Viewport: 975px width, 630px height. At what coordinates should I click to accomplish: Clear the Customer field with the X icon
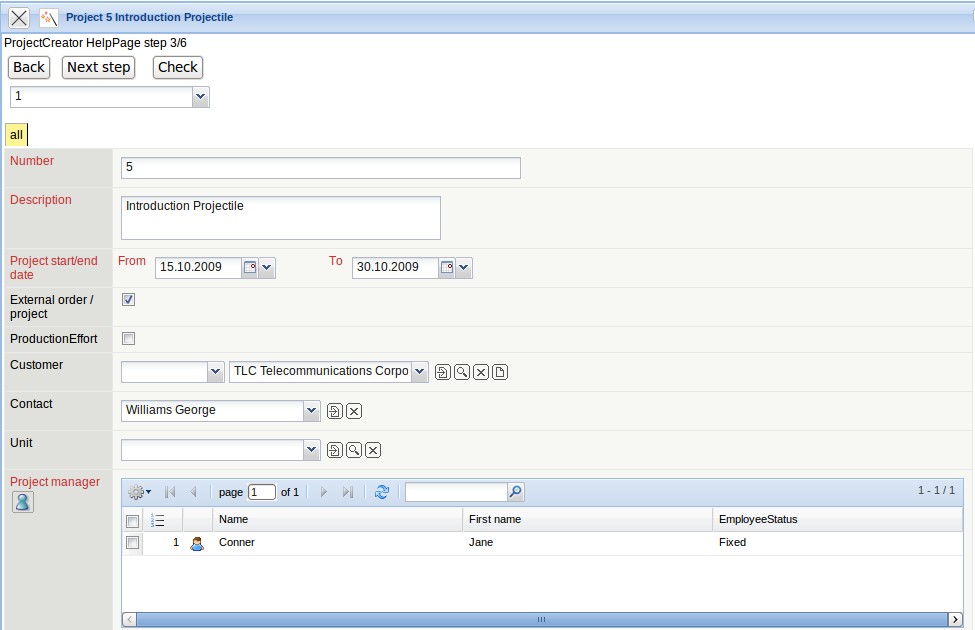(x=480, y=372)
